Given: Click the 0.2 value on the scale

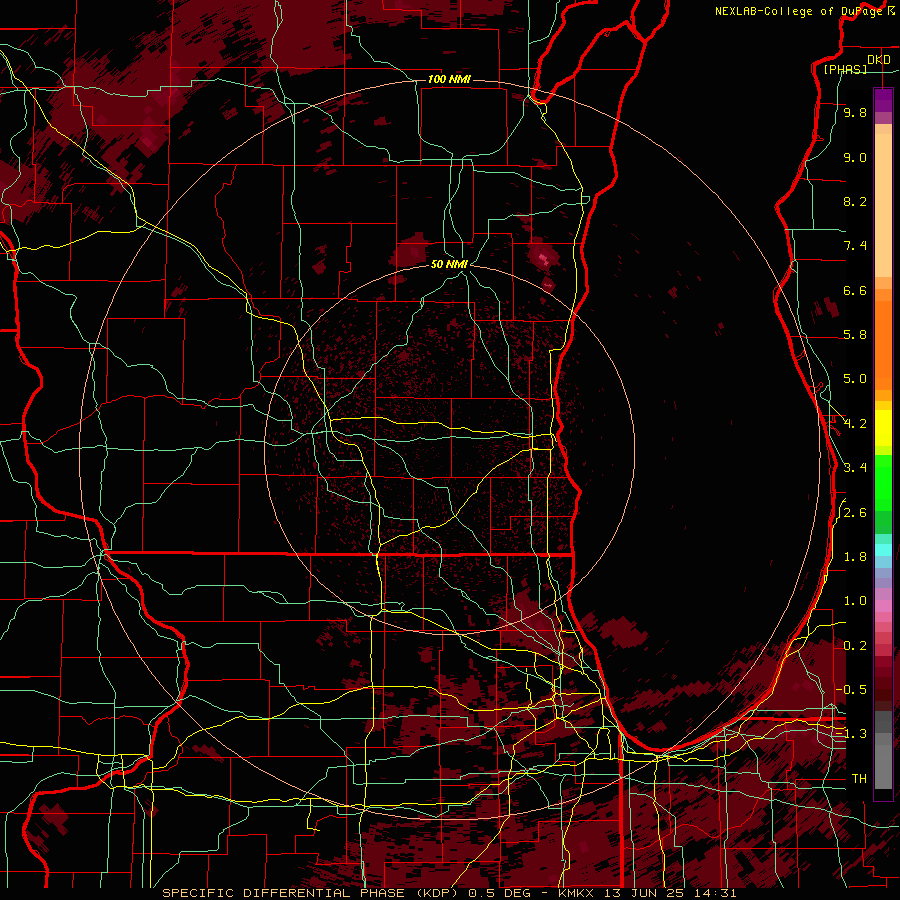Looking at the screenshot, I should [x=855, y=646].
